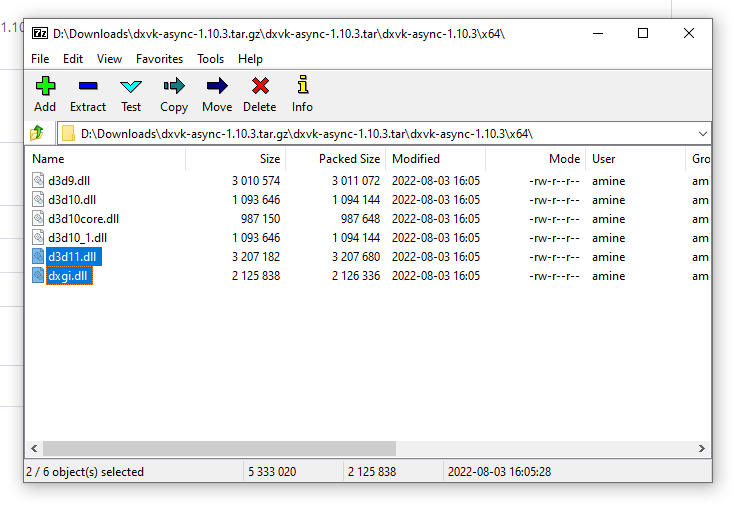Click the horizontal scrollbar thumb
This screenshot has height=508, width=735.
tap(215, 449)
